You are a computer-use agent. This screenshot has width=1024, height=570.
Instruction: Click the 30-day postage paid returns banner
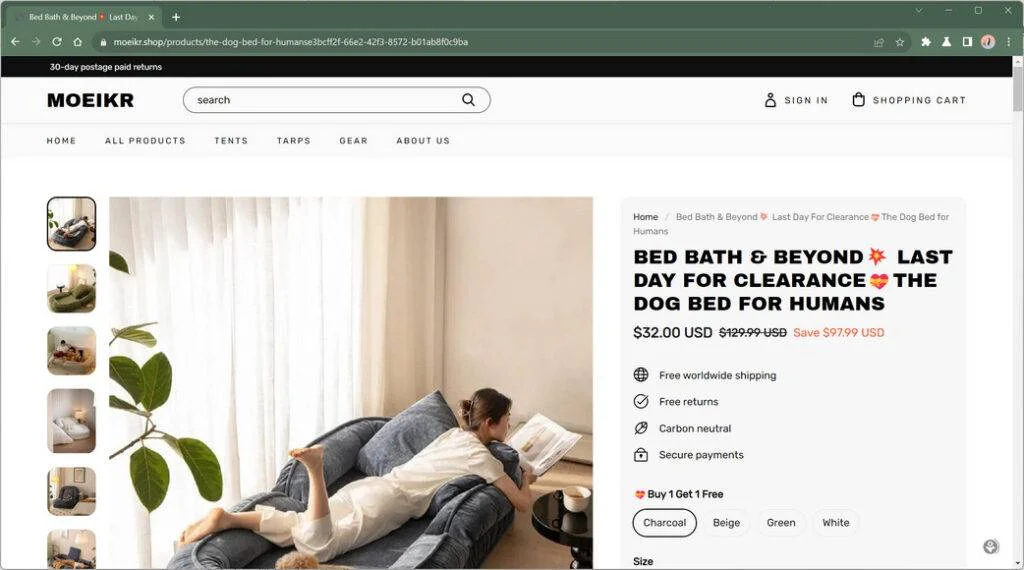[106, 67]
